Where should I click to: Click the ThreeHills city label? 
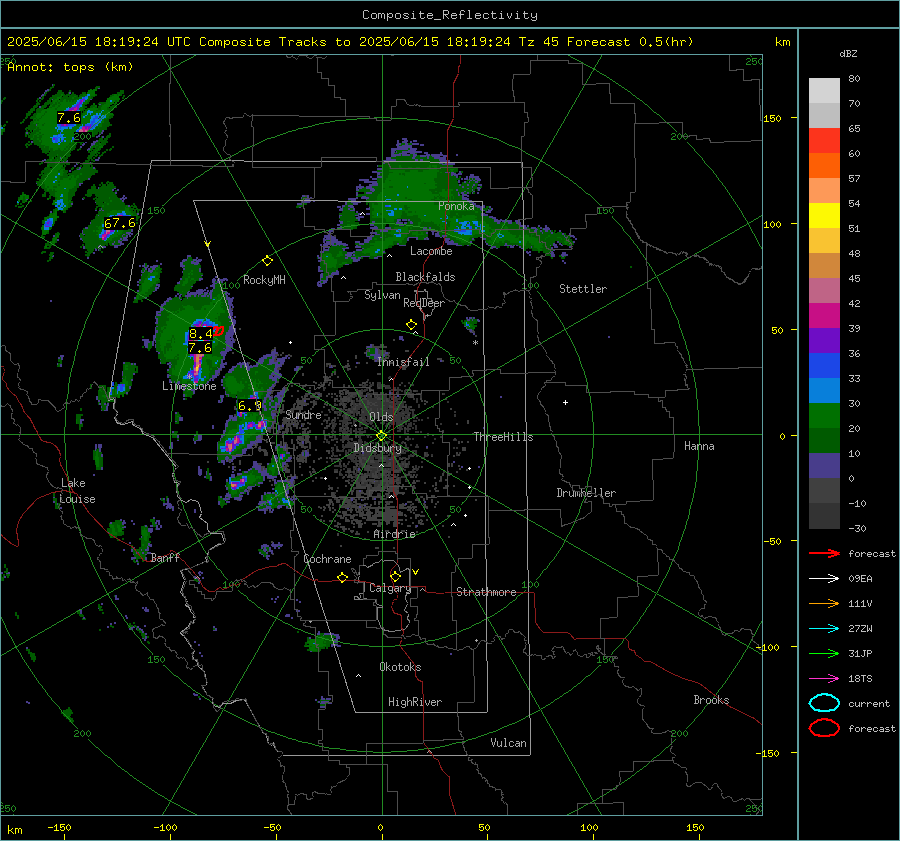[x=503, y=437]
